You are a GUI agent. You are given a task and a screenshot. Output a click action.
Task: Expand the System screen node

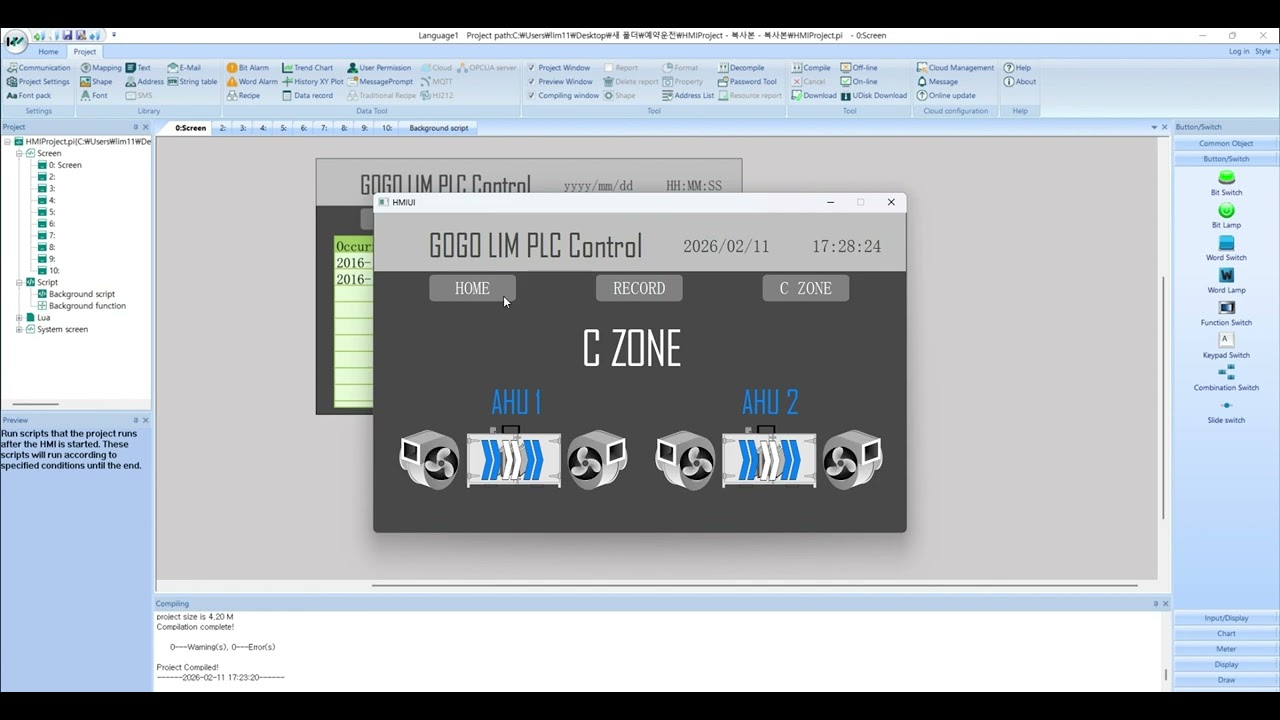(19, 330)
